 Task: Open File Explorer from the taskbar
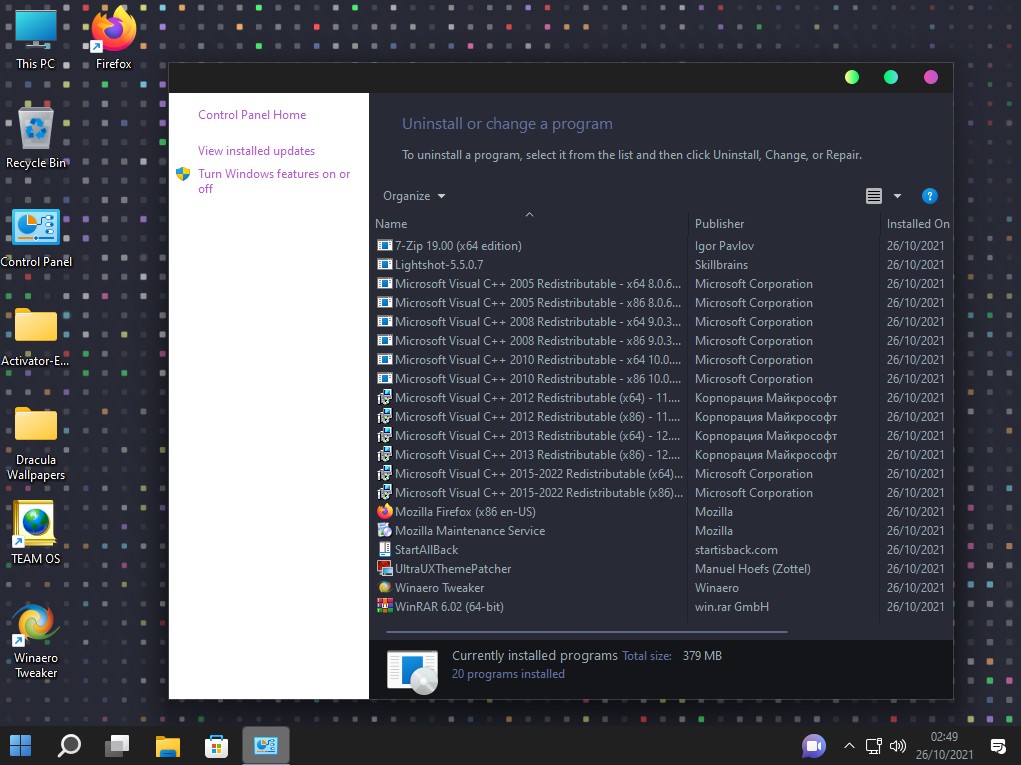point(167,745)
